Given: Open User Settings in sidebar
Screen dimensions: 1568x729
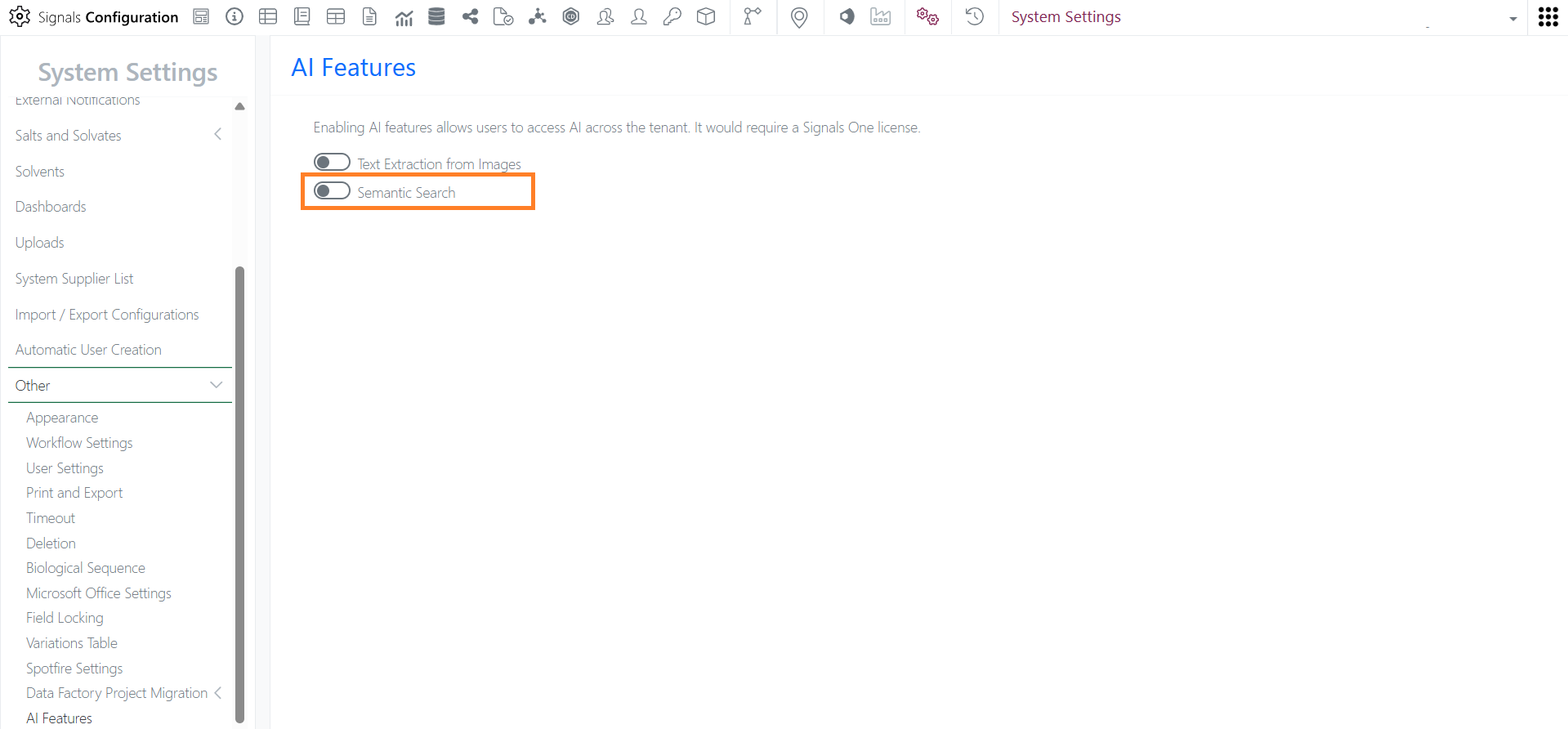Looking at the screenshot, I should 65,468.
